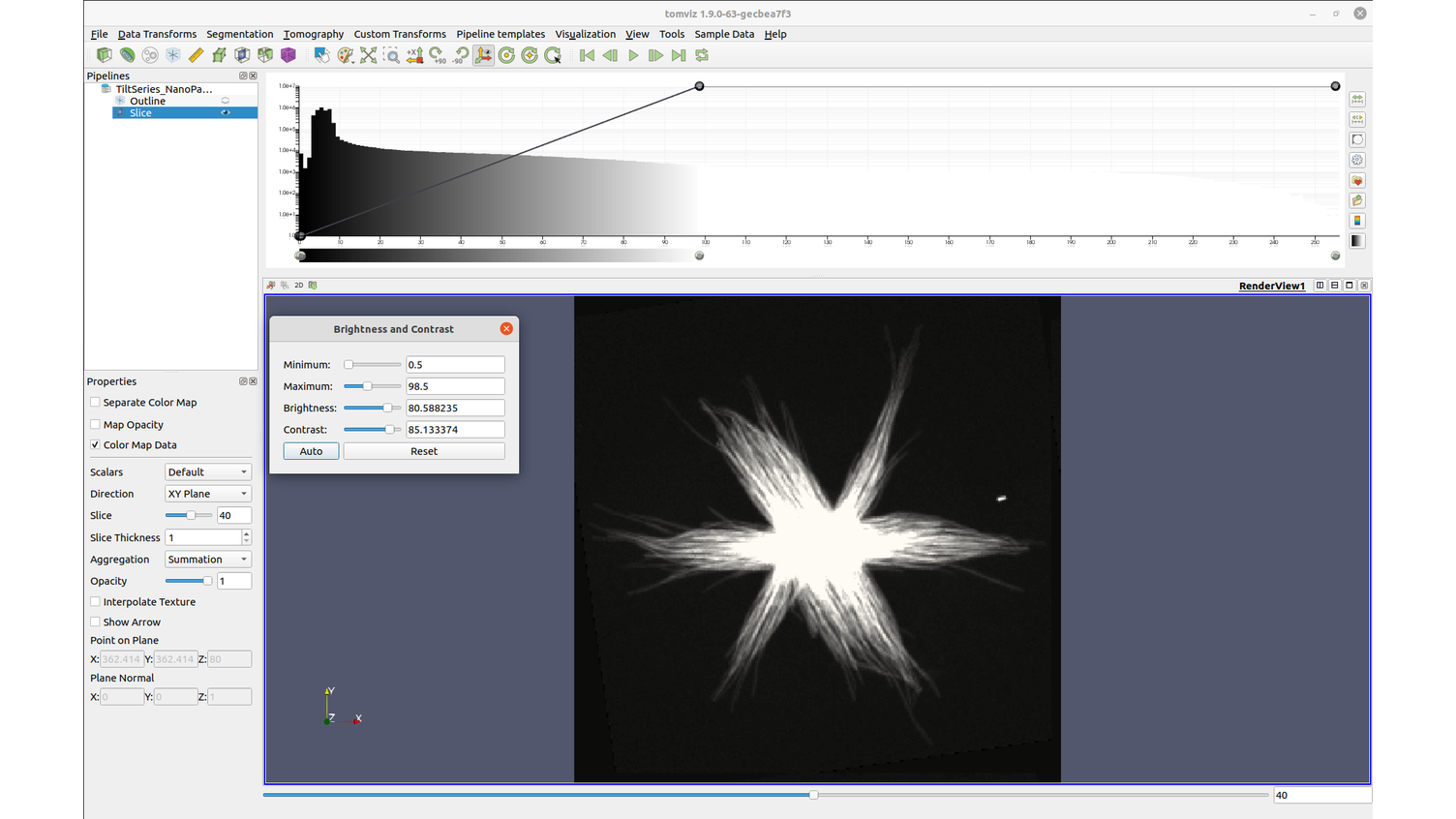This screenshot has width=1456, height=819.
Task: Open the color map editor palette icon
Action: [346, 55]
